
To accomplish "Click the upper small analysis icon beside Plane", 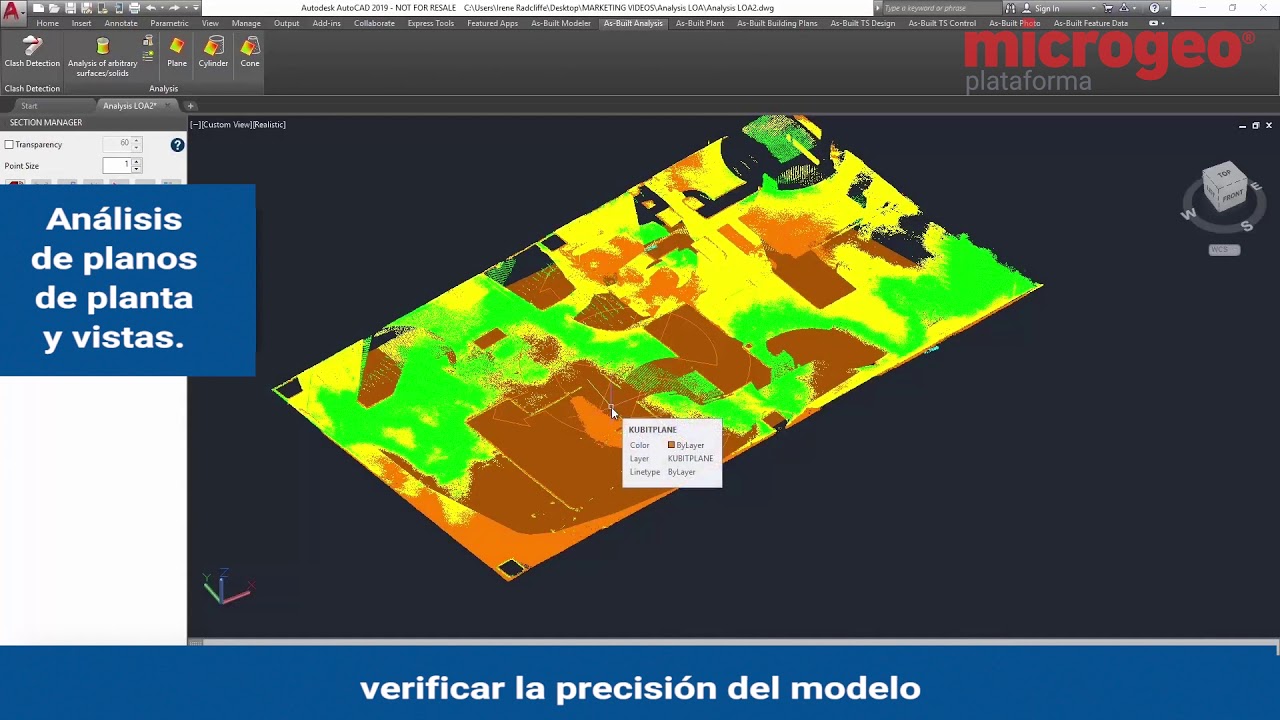I will coord(148,42).
